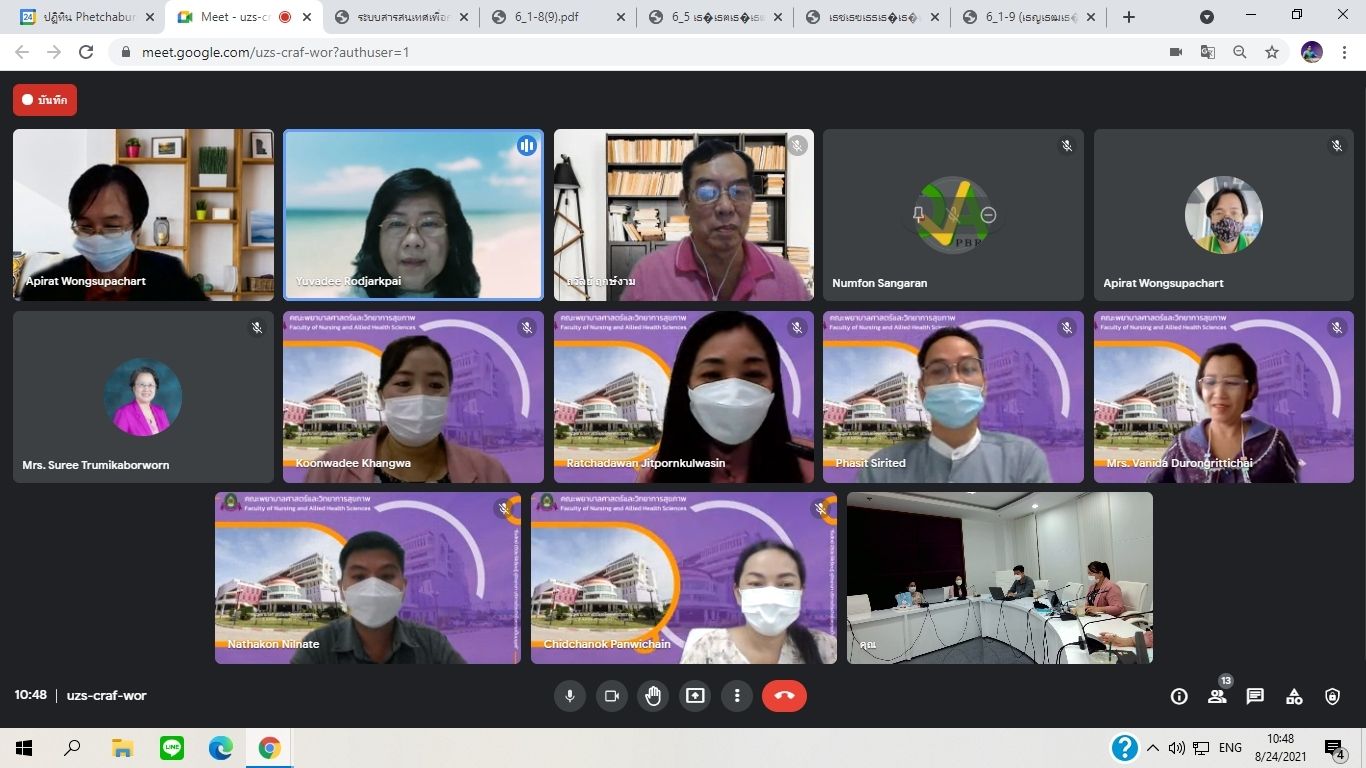
Task: Select Yuvadee Rodjarkpai's video tile
Action: click(x=413, y=214)
